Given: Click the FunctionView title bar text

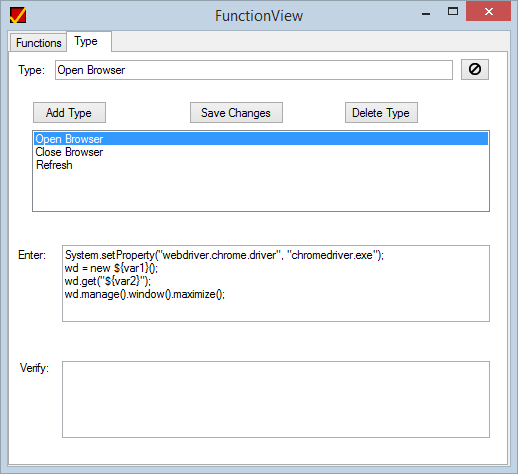Looking at the screenshot, I should coord(259,16).
